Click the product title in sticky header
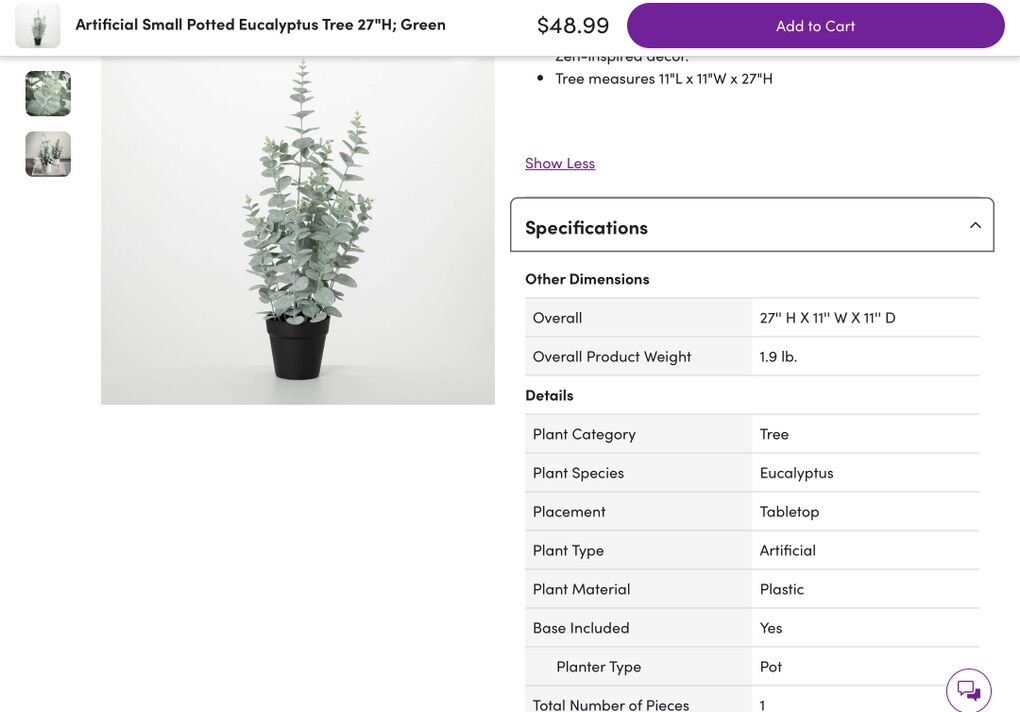This screenshot has width=1020, height=712. [x=260, y=24]
